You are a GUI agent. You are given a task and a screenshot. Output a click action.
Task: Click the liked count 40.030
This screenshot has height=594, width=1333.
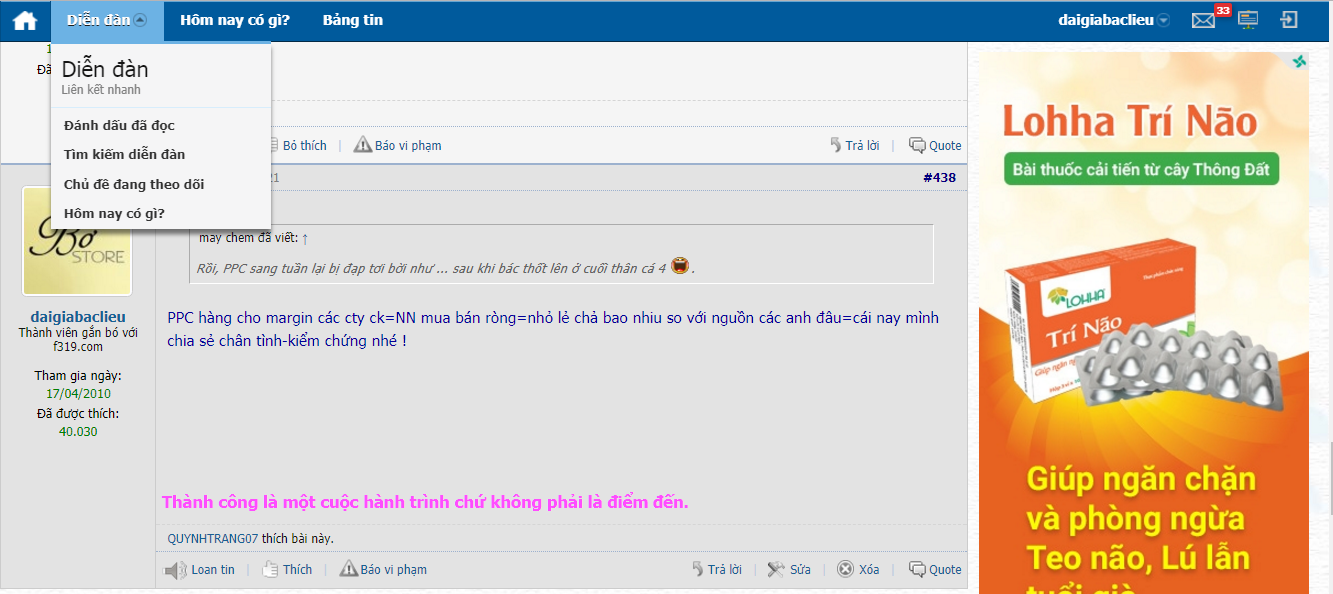tap(78, 432)
